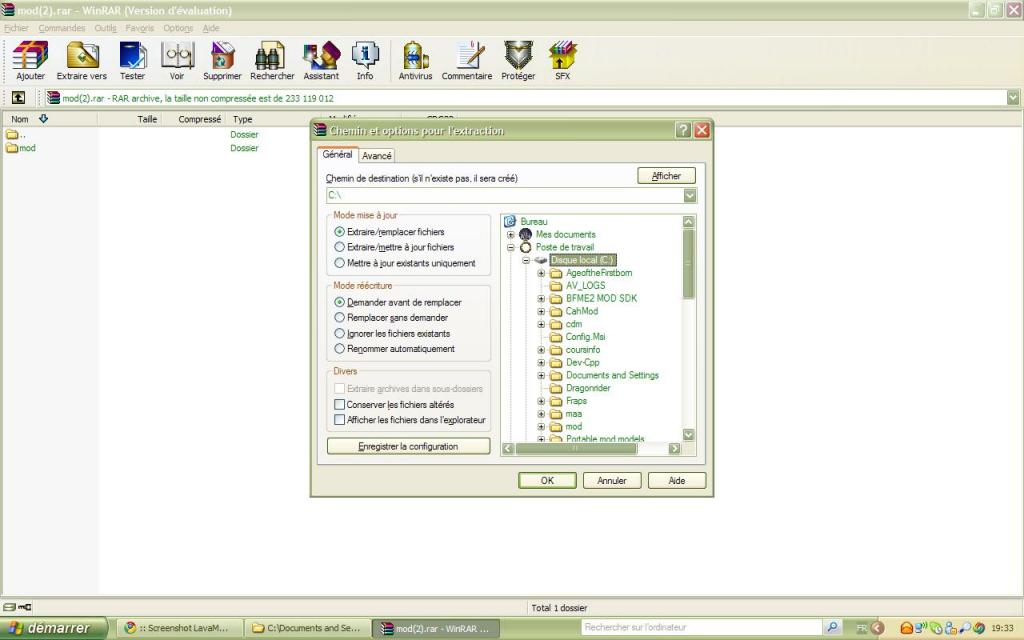Click the Annuler button

pyautogui.click(x=612, y=481)
